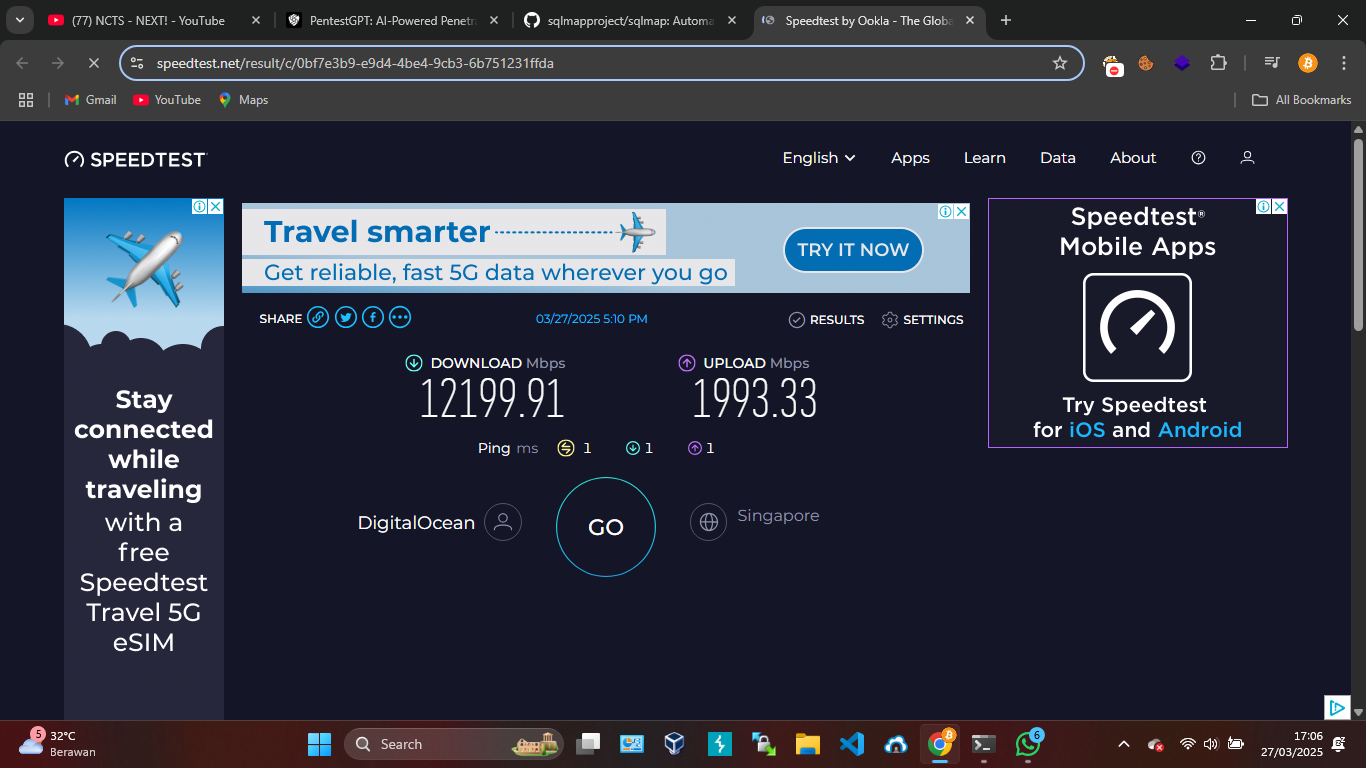Close the left airplane eSIM ad
This screenshot has width=1366, height=768.
[216, 206]
